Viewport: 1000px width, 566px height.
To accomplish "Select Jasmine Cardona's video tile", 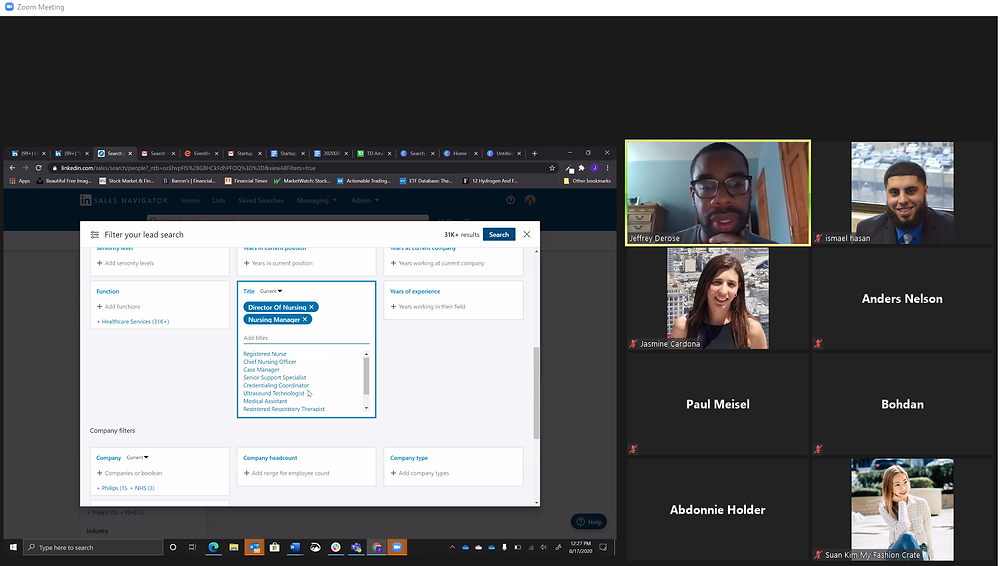I will coord(717,299).
